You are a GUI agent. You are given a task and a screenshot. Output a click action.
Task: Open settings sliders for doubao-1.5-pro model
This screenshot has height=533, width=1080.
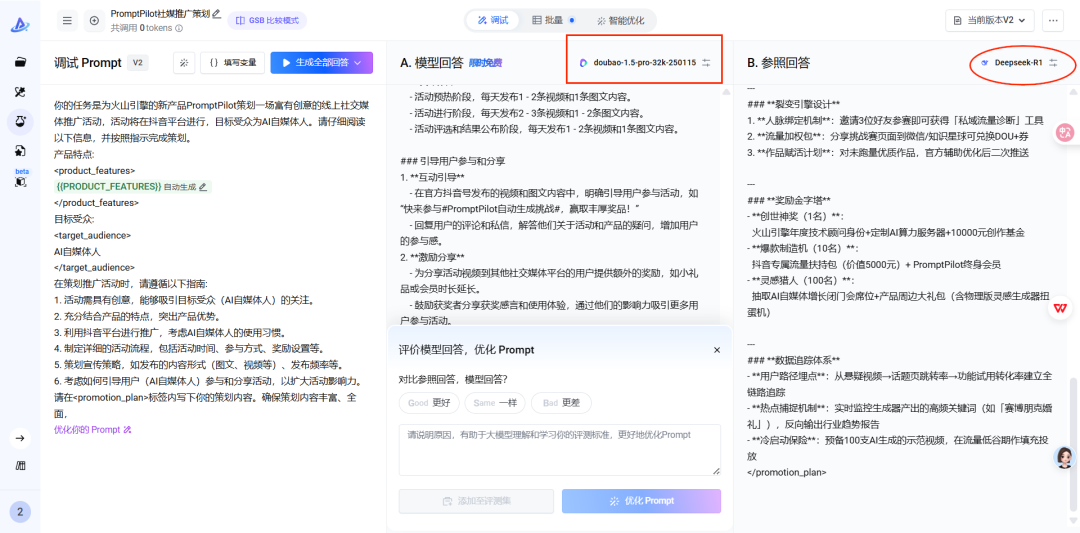tap(706, 63)
